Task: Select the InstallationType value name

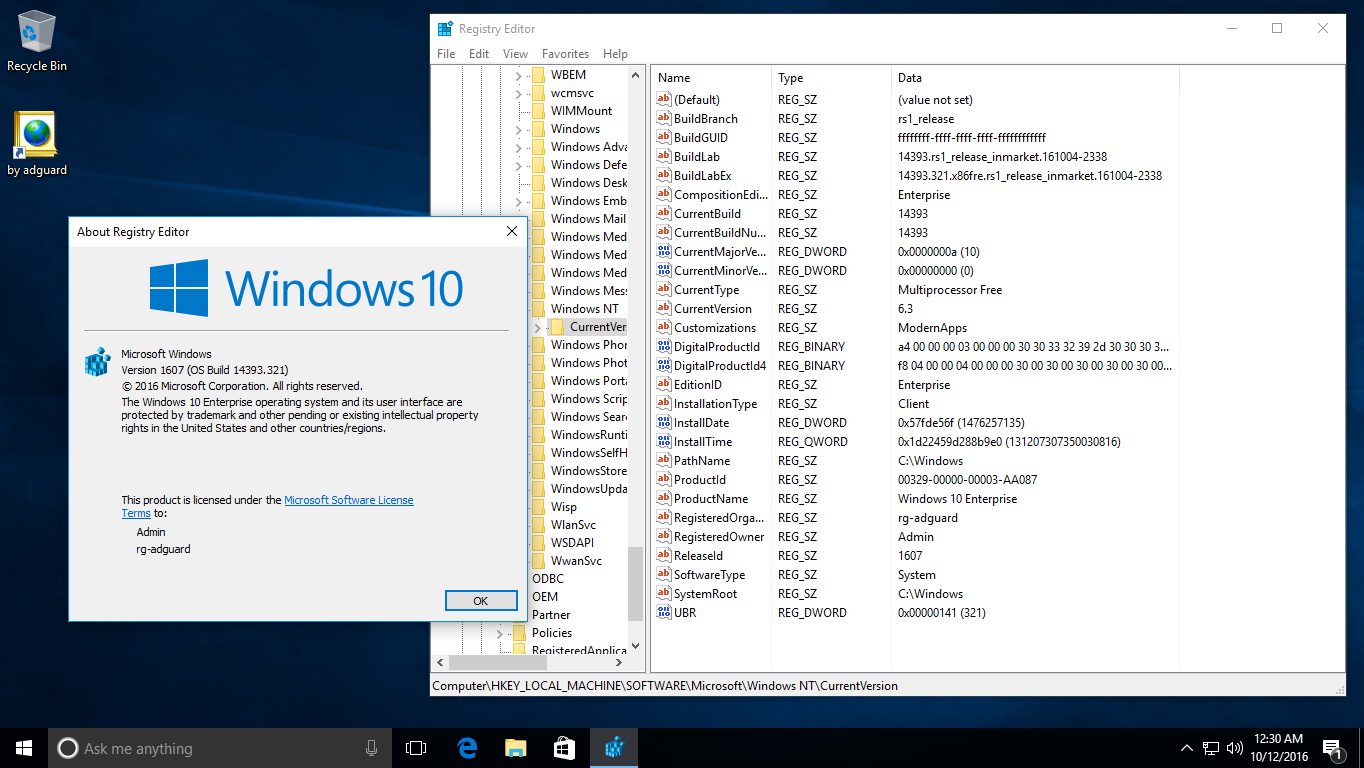Action: point(715,403)
